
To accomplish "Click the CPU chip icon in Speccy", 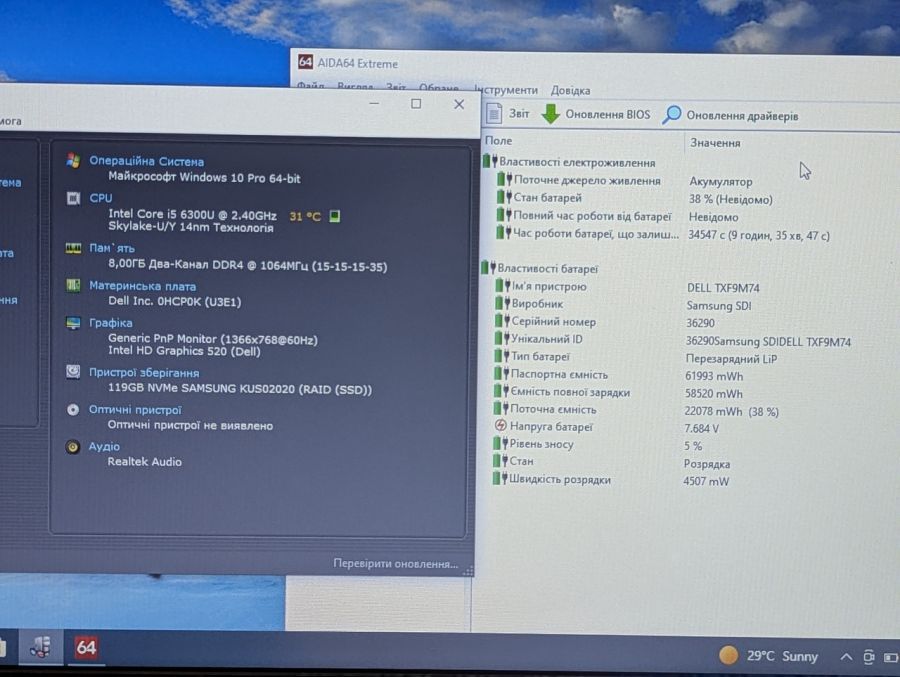I will coord(73,198).
